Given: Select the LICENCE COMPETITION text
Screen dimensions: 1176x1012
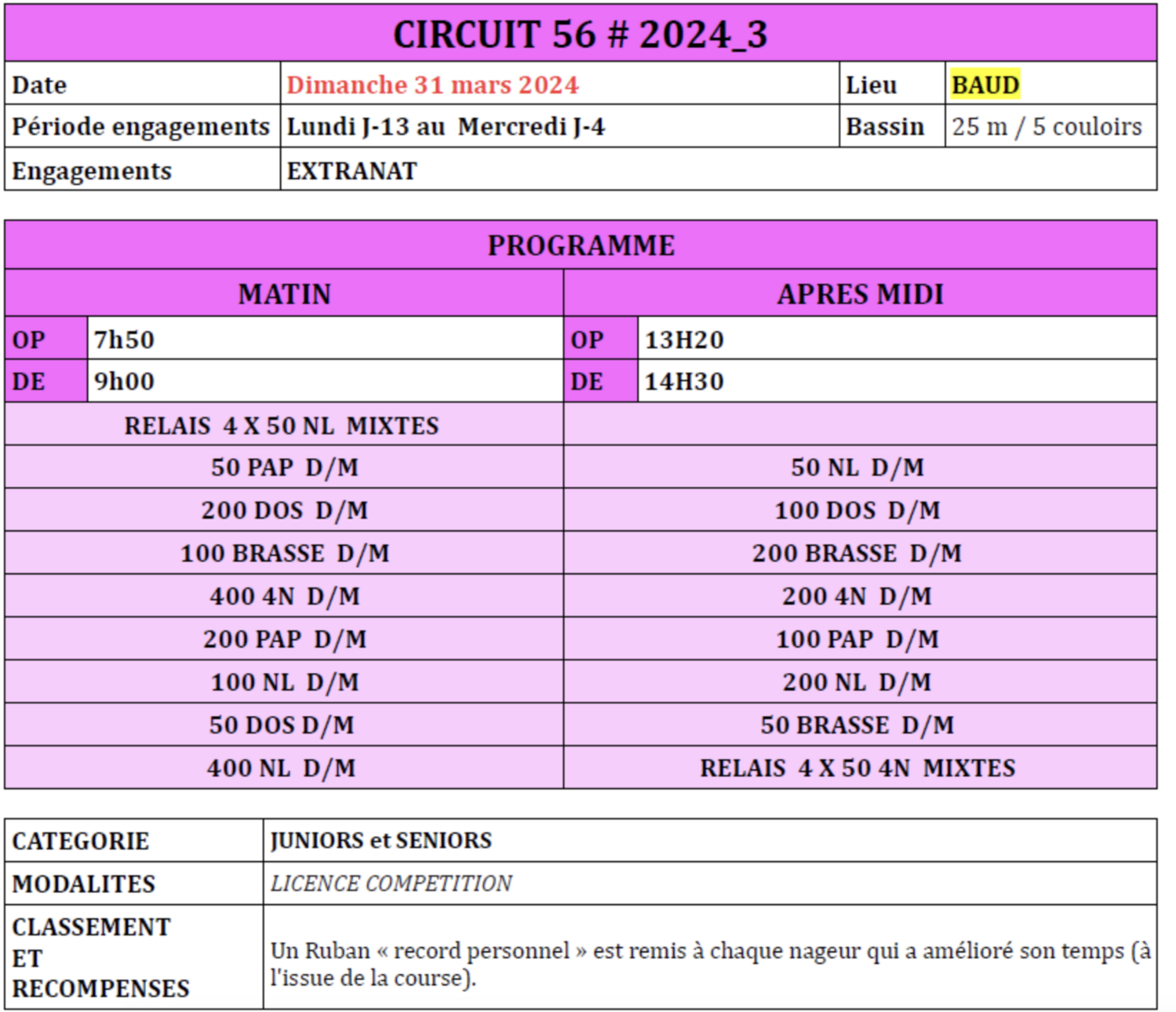Looking at the screenshot, I should 391,884.
